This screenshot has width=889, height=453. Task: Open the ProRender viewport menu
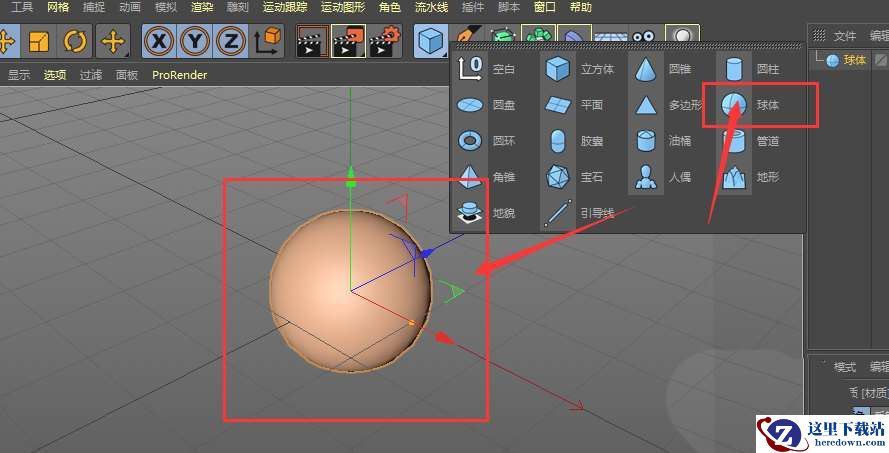pyautogui.click(x=180, y=75)
